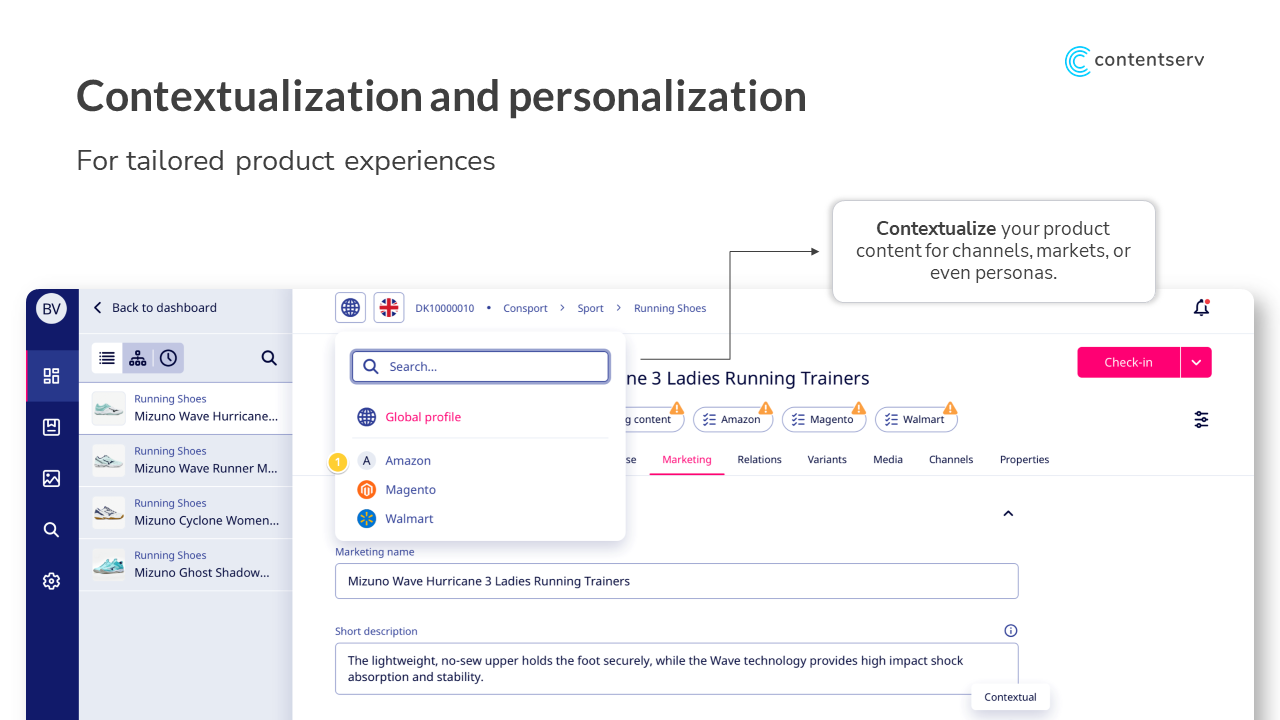
Task: Open the history clock icon in the product list
Action: coord(168,357)
